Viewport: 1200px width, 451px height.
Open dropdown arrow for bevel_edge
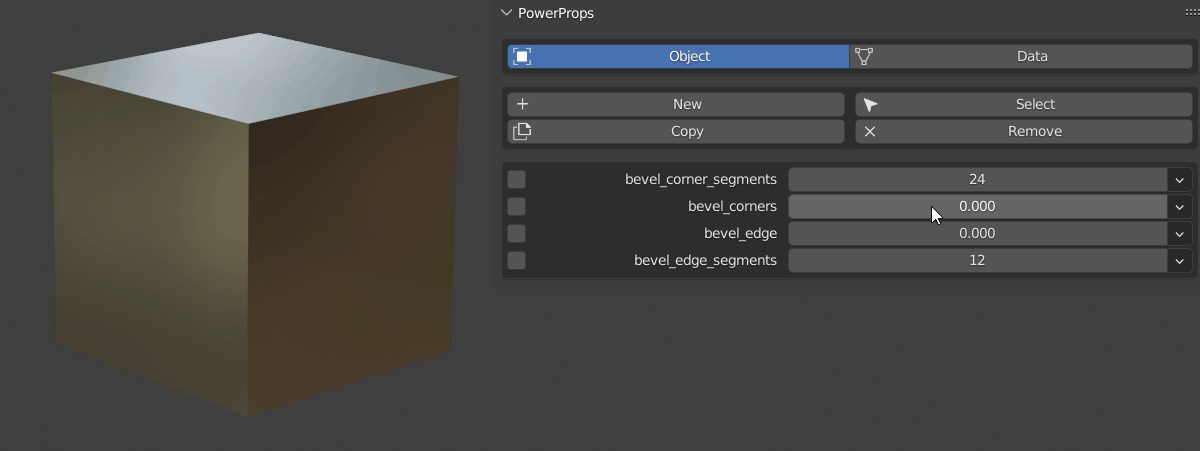tap(1180, 233)
